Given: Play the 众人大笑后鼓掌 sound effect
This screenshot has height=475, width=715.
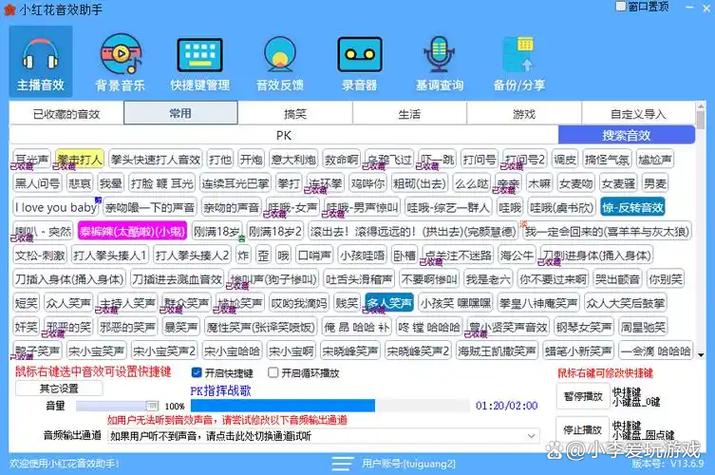Looking at the screenshot, I should pyautogui.click(x=626, y=303).
